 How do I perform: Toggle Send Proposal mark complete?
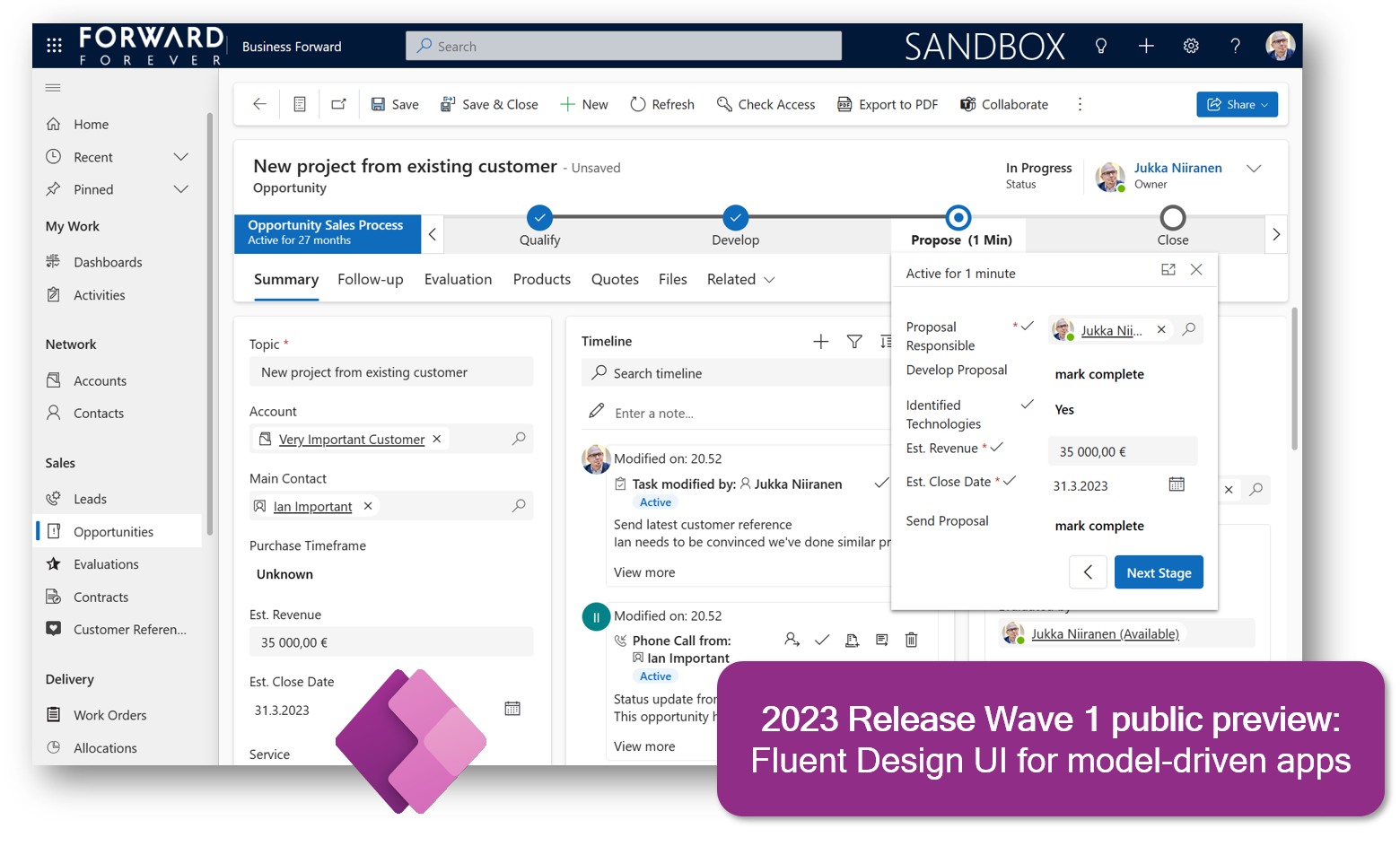point(1099,526)
